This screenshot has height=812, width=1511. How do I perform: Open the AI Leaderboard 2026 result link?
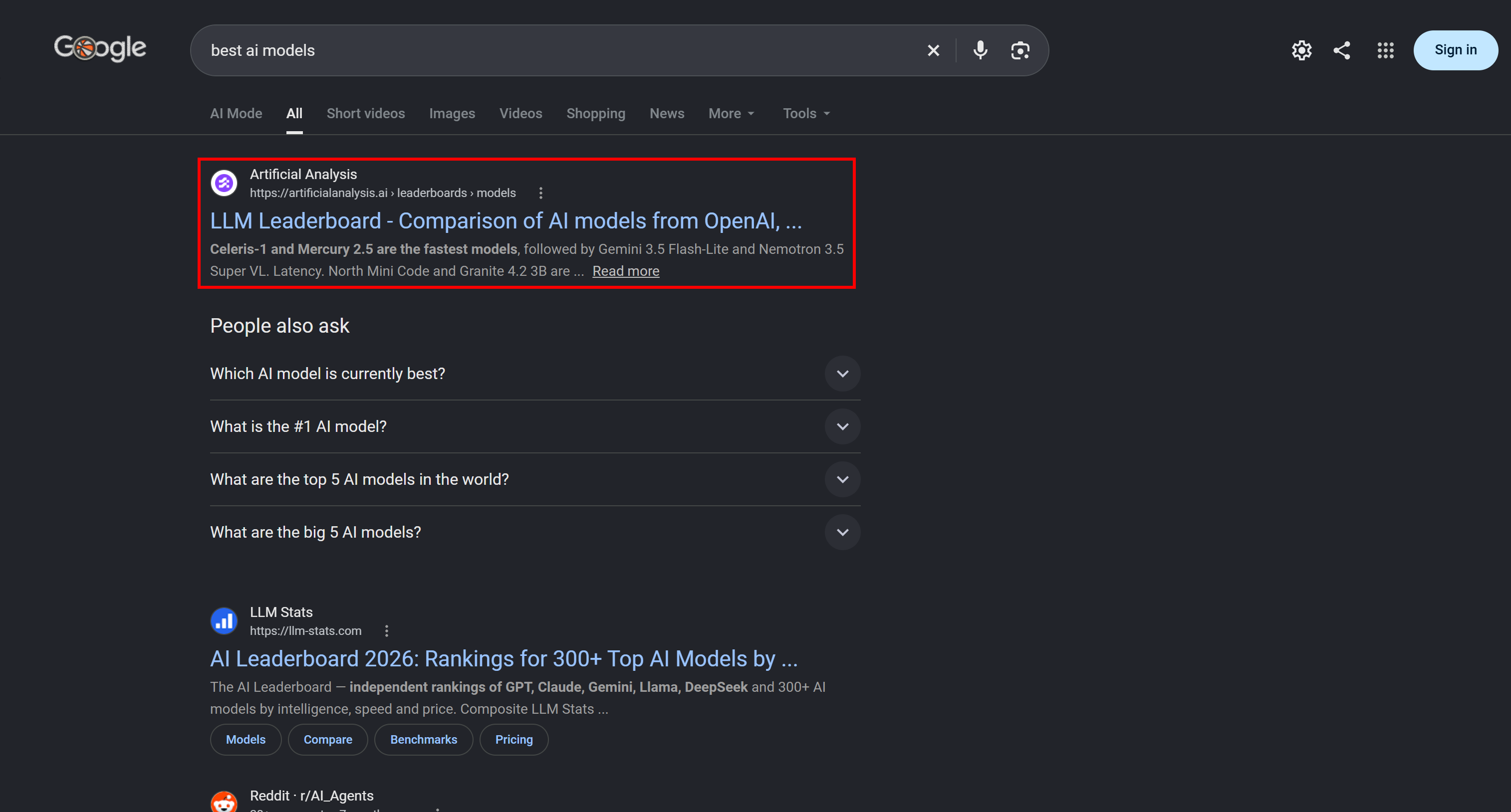coord(504,659)
